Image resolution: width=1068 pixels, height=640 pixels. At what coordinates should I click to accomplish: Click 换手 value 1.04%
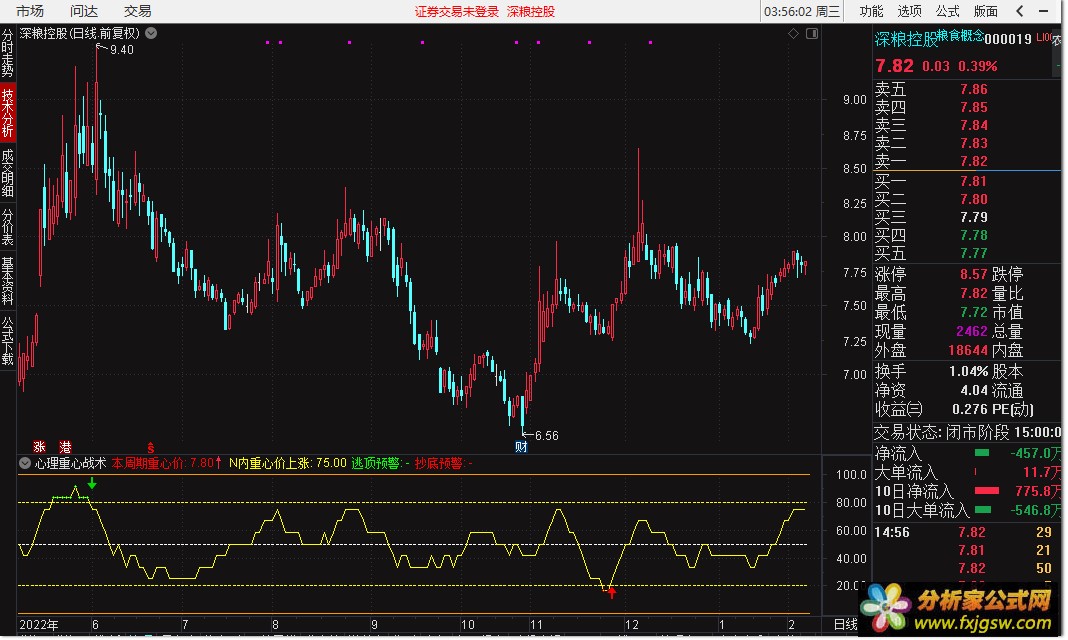[x=969, y=372]
